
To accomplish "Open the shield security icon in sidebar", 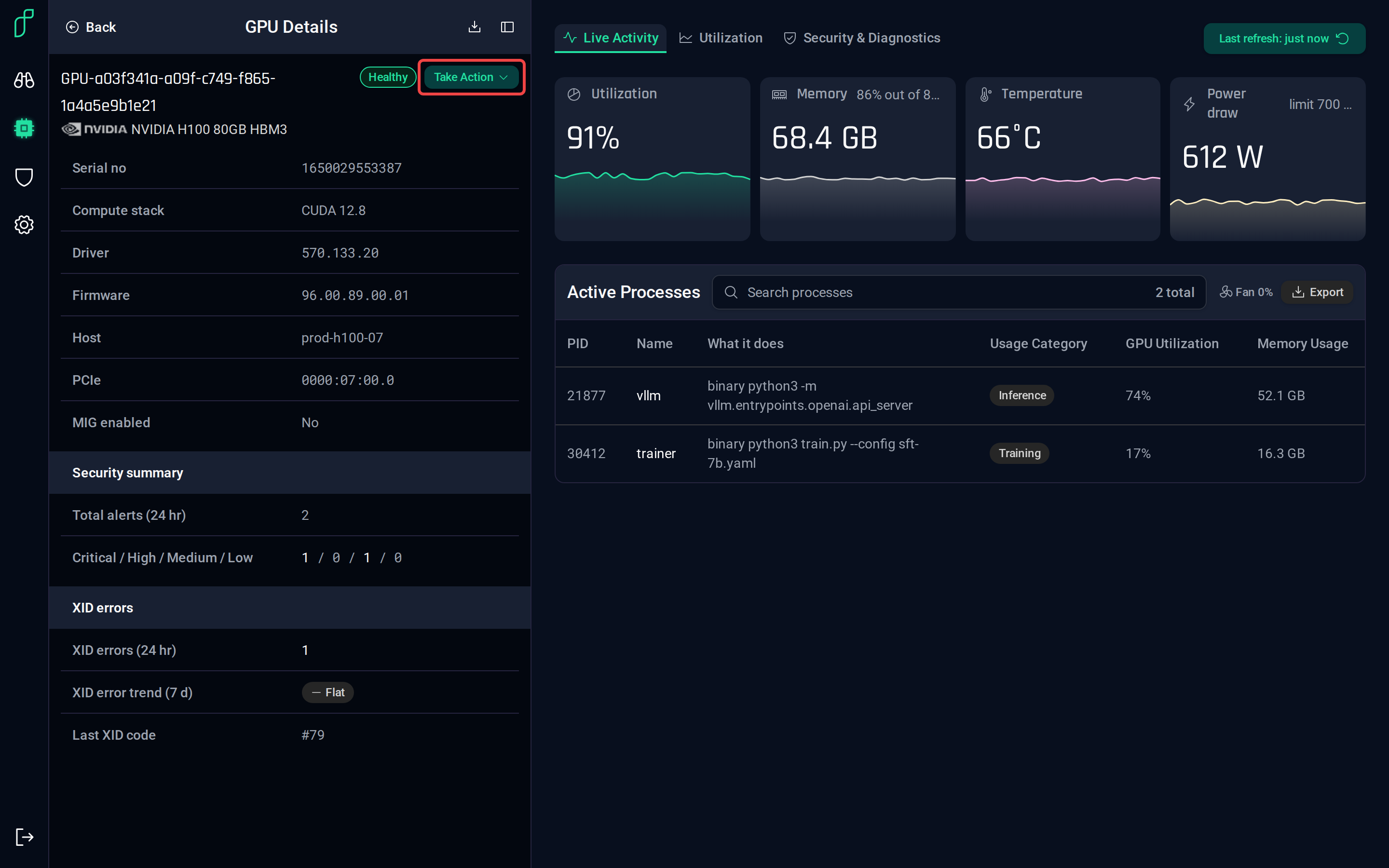I will click(24, 177).
